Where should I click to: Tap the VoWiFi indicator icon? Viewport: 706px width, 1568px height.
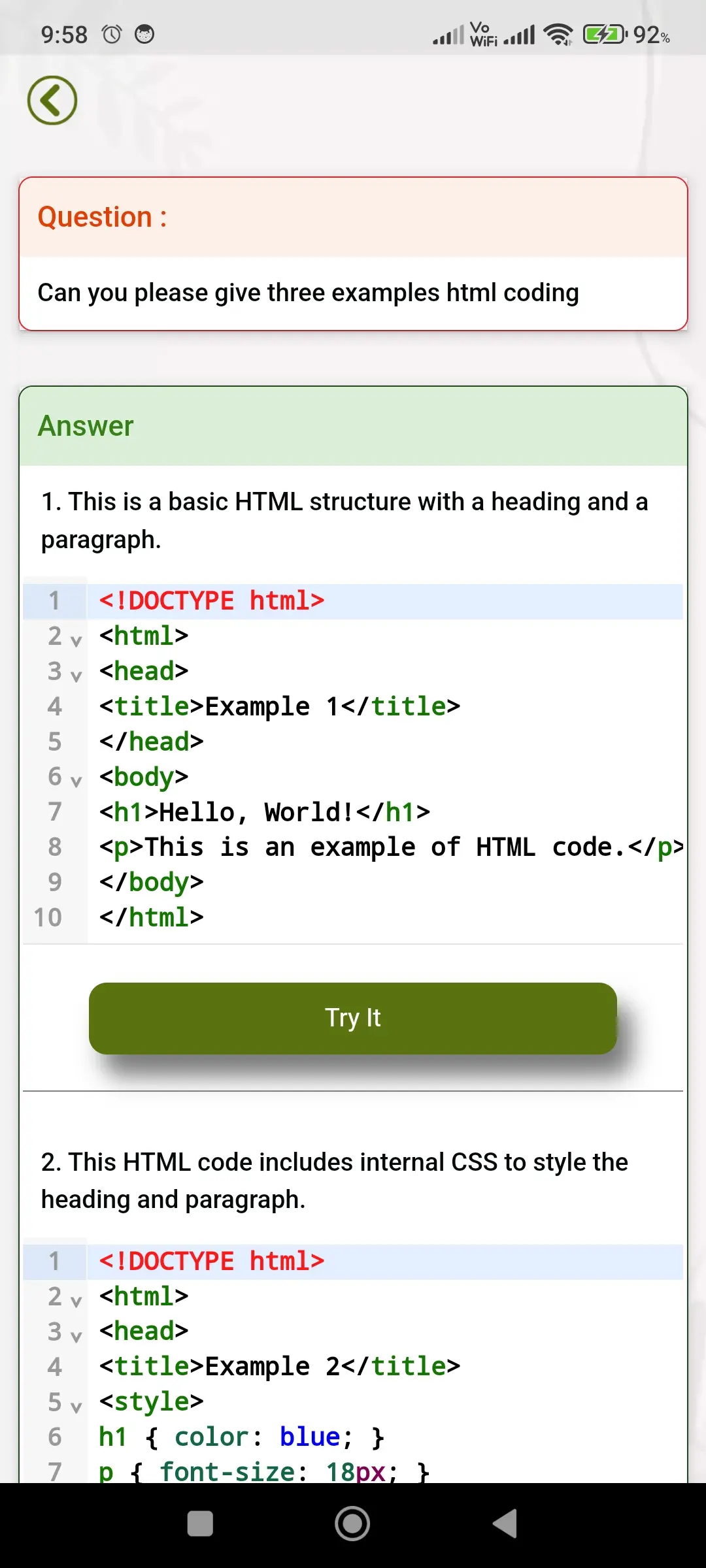tap(484, 34)
